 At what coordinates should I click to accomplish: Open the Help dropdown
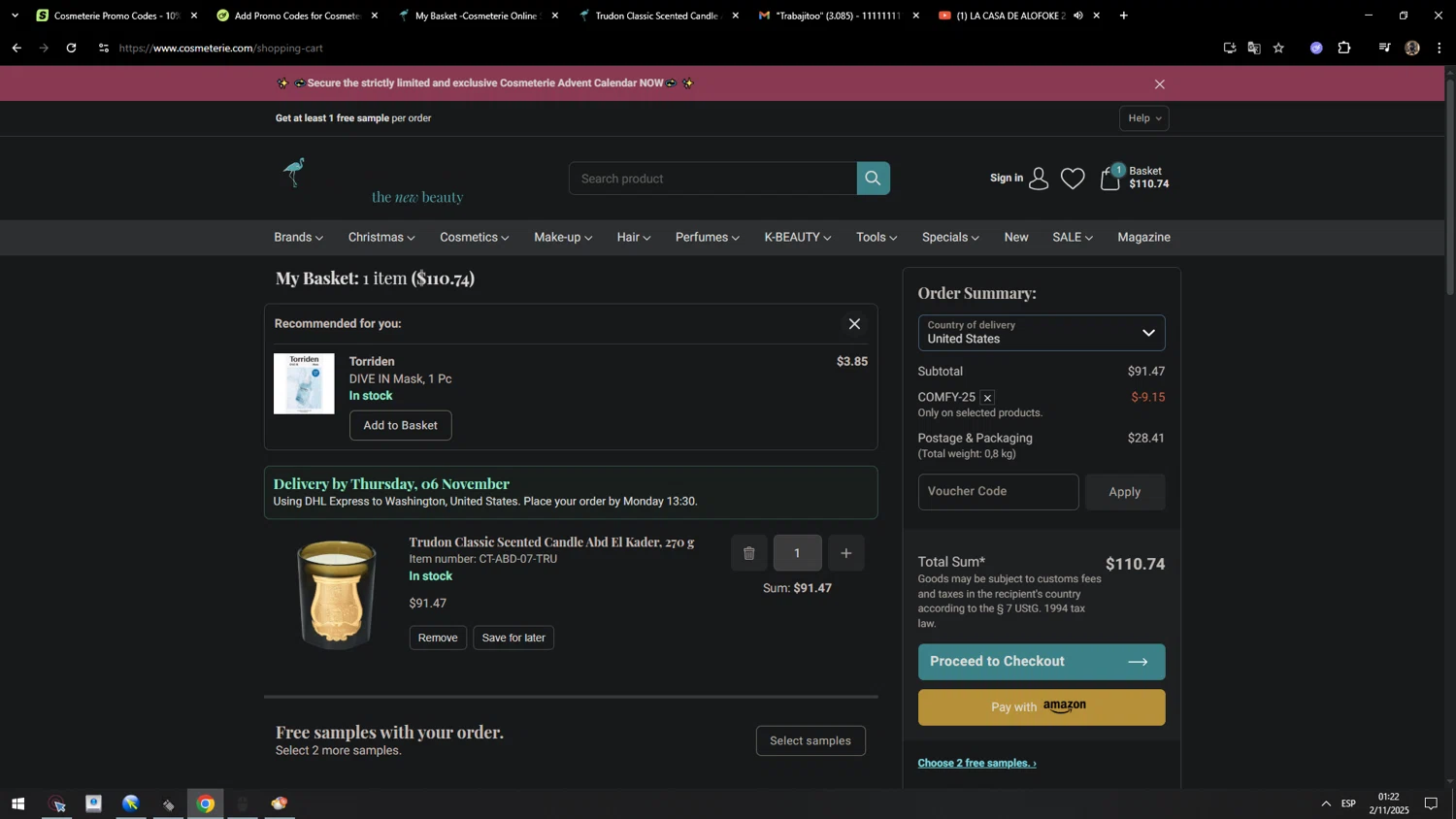[1144, 118]
